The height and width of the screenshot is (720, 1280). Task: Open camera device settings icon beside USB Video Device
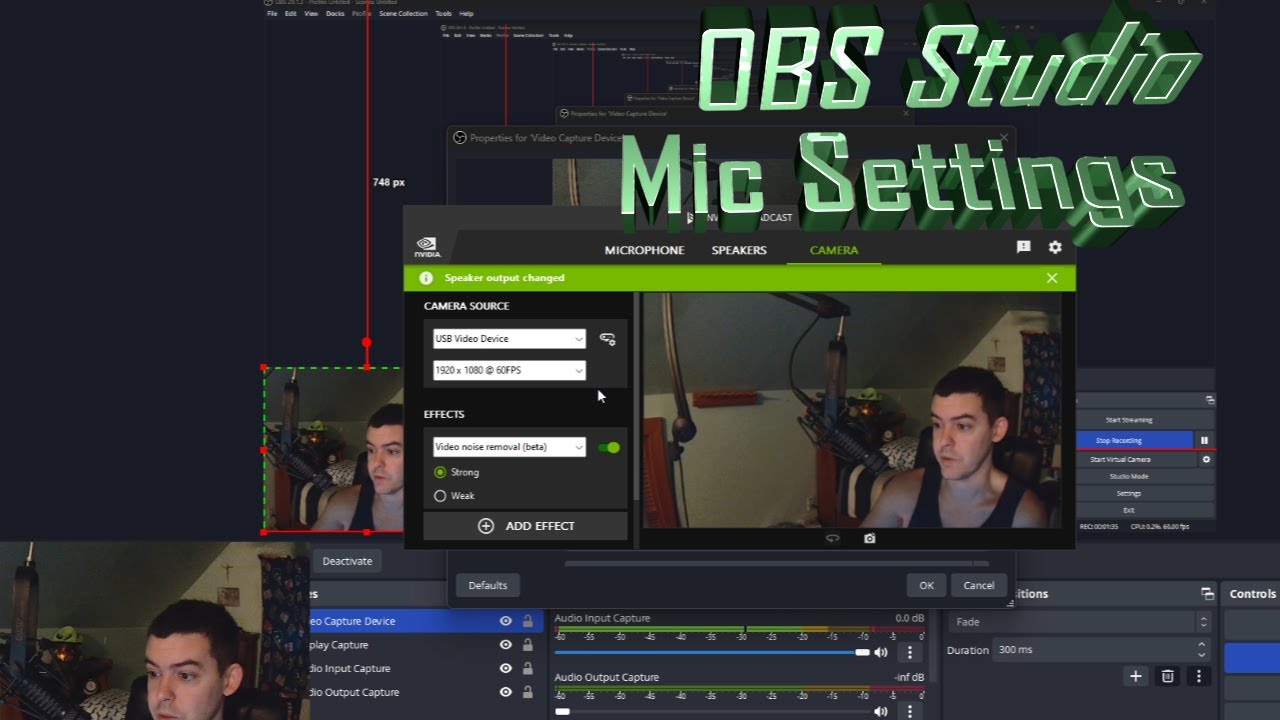pyautogui.click(x=607, y=339)
